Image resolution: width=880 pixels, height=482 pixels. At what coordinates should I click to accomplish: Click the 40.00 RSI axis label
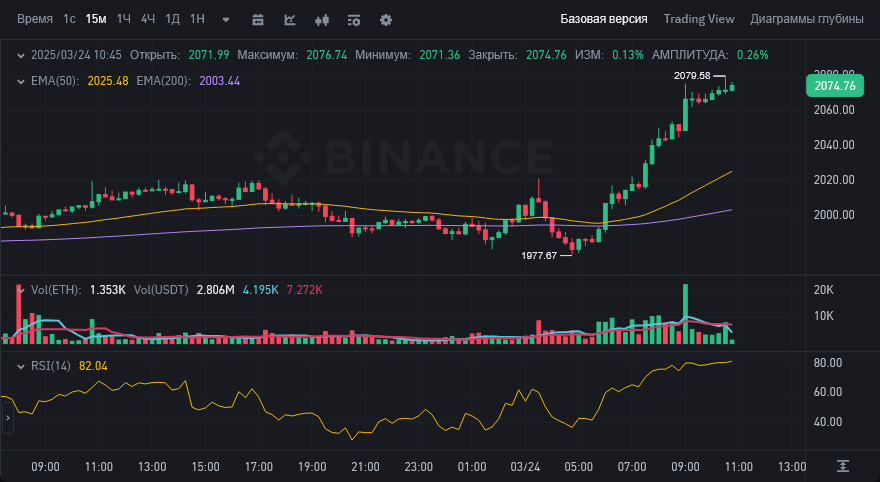pyautogui.click(x=828, y=421)
